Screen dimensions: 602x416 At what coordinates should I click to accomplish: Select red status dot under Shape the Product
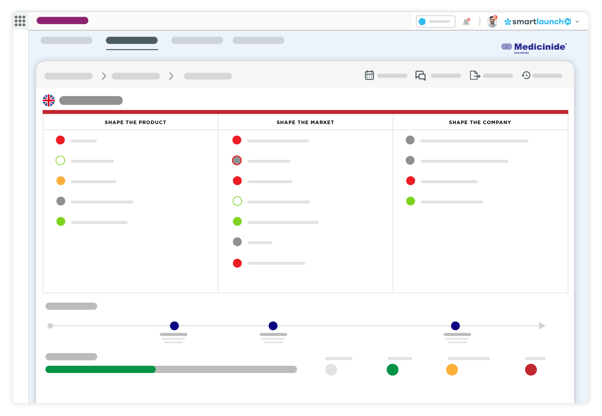click(60, 140)
